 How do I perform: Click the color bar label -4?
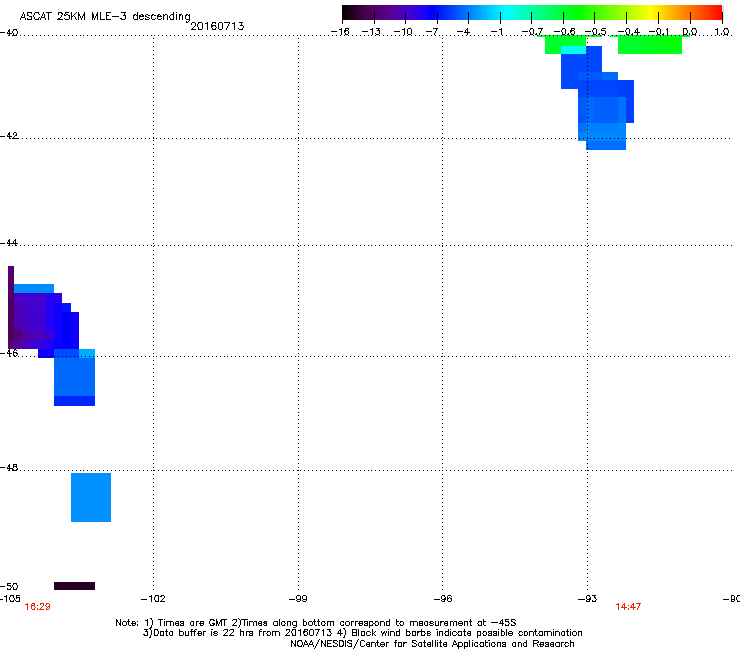(465, 32)
